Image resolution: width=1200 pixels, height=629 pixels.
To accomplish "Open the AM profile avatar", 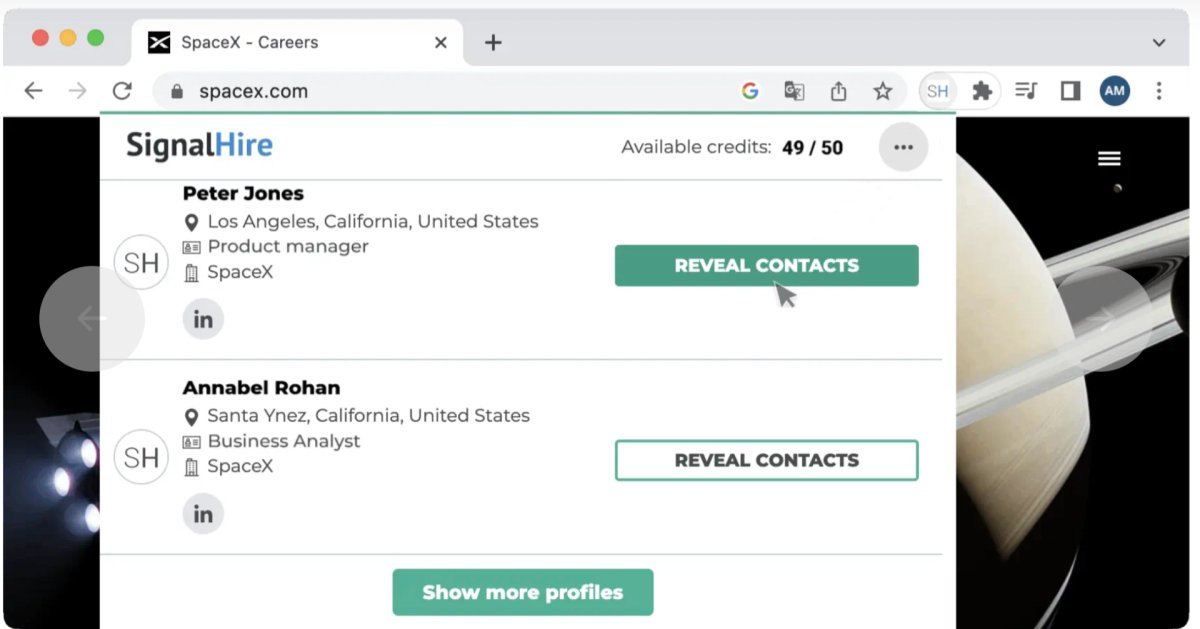I will pyautogui.click(x=1114, y=91).
